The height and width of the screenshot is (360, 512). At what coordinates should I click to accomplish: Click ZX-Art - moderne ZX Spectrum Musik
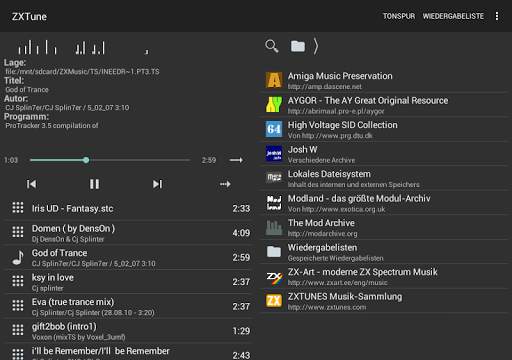(362, 272)
